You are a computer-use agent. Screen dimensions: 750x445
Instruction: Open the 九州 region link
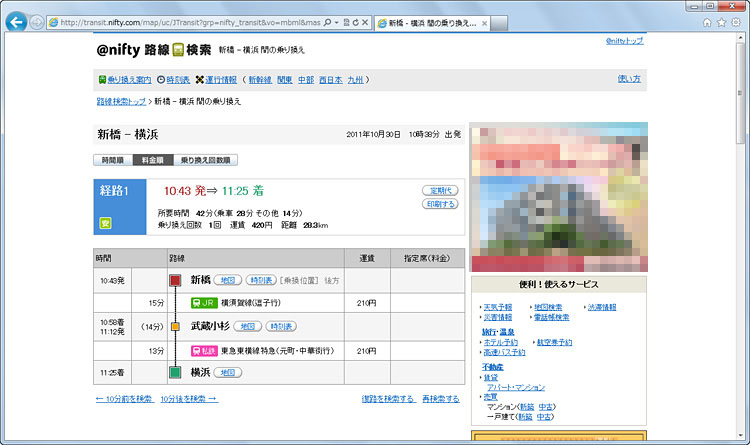[355, 80]
